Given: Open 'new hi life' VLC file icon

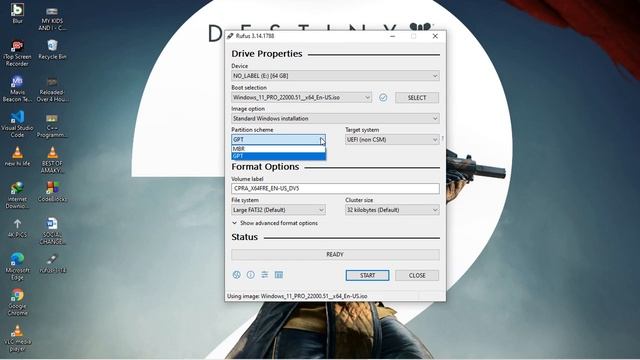Looking at the screenshot, I should tap(17, 157).
